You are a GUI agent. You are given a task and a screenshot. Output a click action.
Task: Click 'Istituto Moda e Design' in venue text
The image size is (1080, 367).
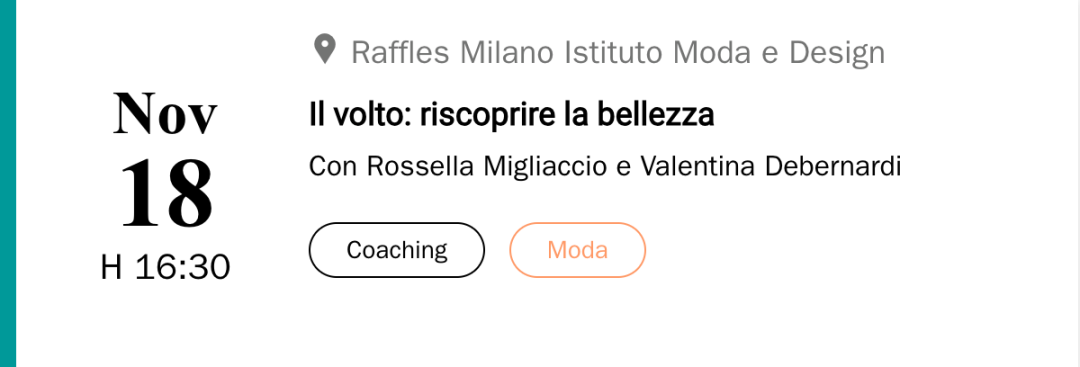point(725,52)
